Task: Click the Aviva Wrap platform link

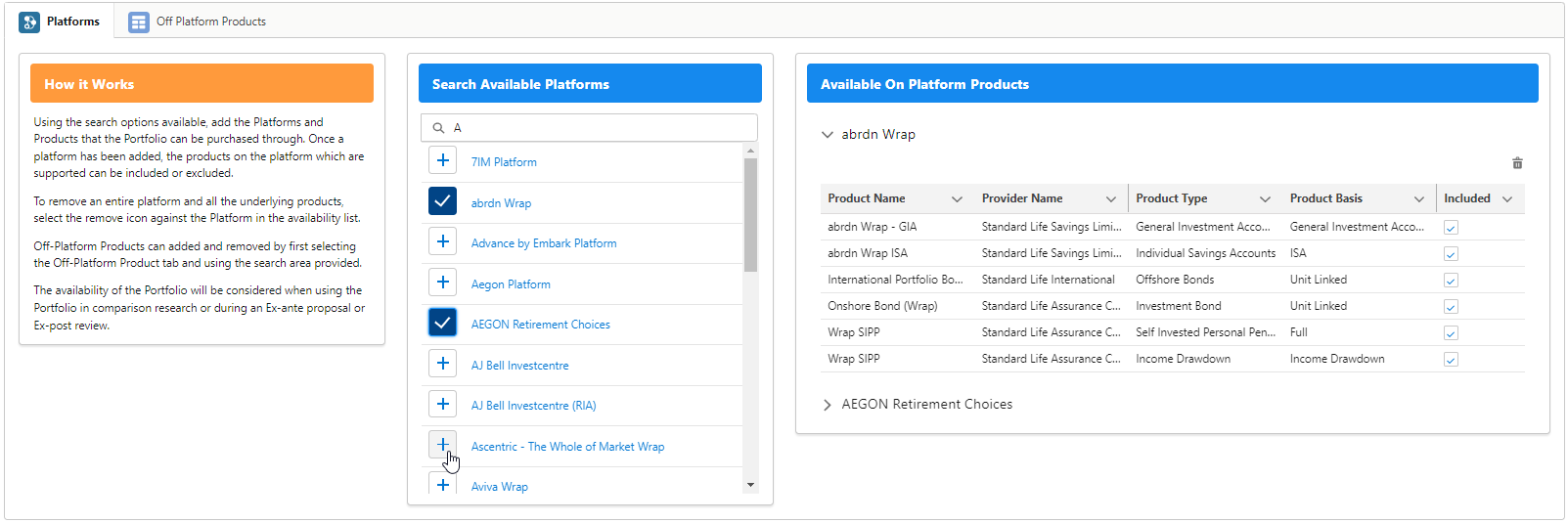Action: (499, 487)
